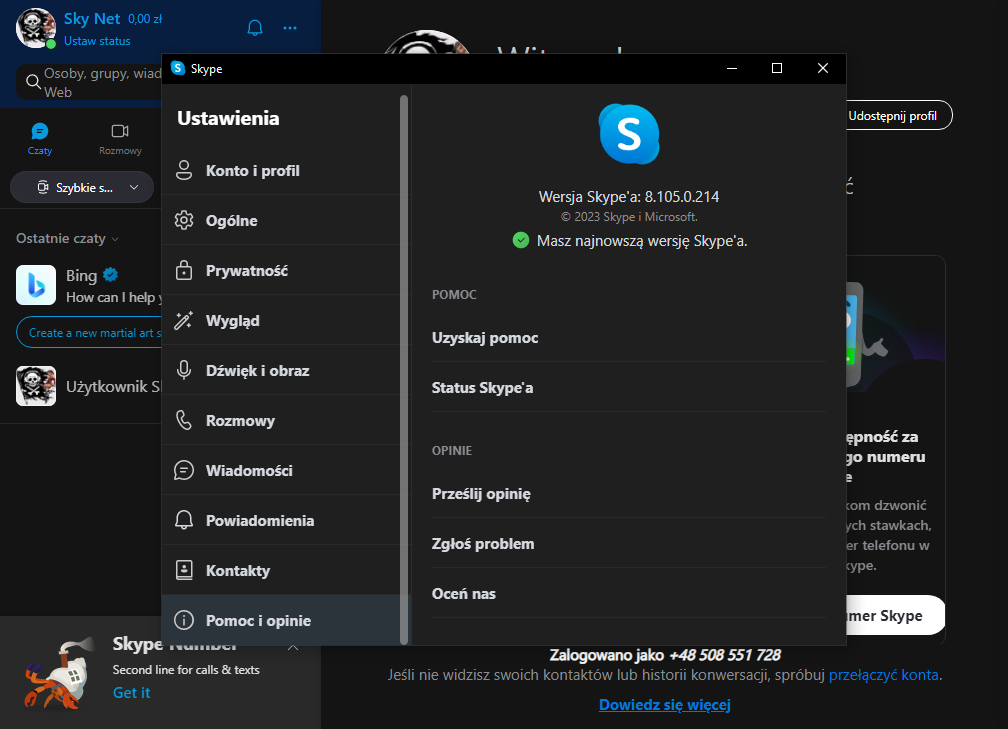
Task: Click the Osoby, grupy search field
Action: click(90, 82)
